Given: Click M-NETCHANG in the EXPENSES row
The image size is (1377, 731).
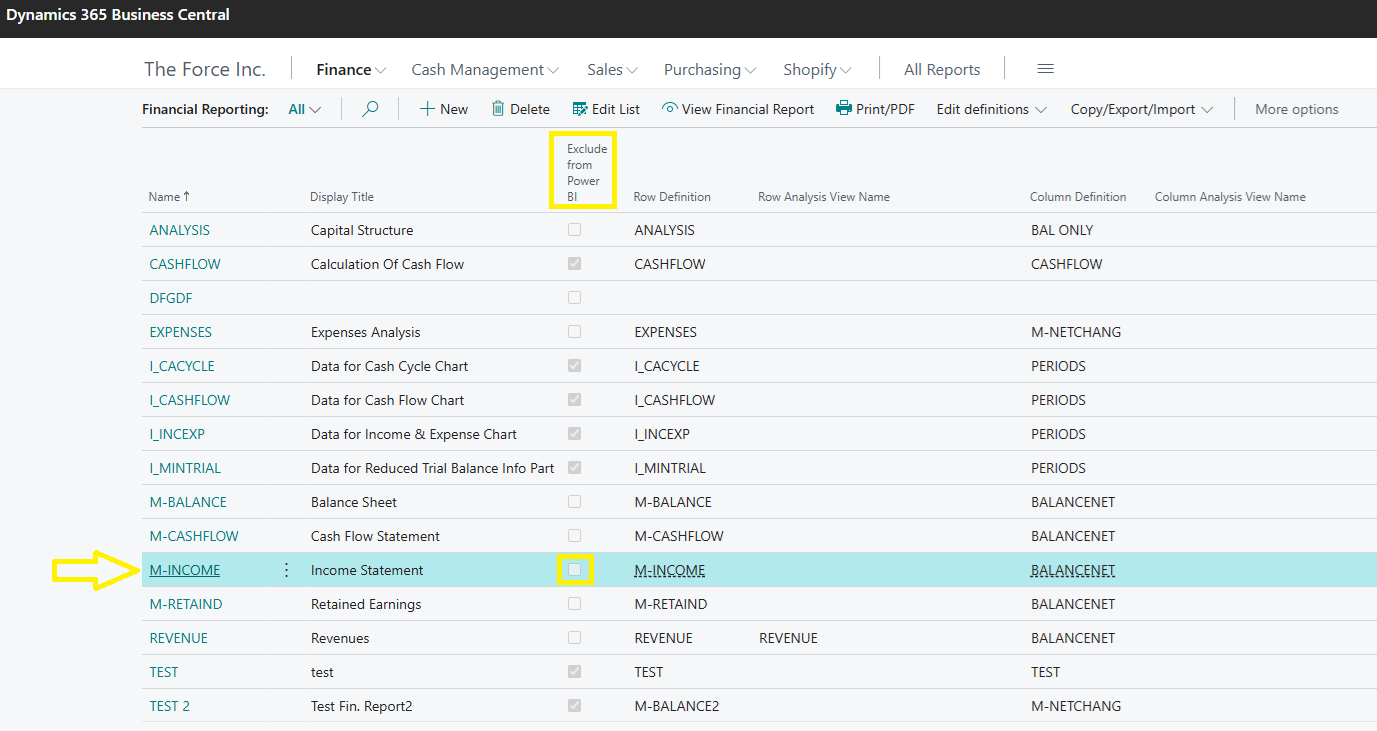Looking at the screenshot, I should pos(1076,332).
